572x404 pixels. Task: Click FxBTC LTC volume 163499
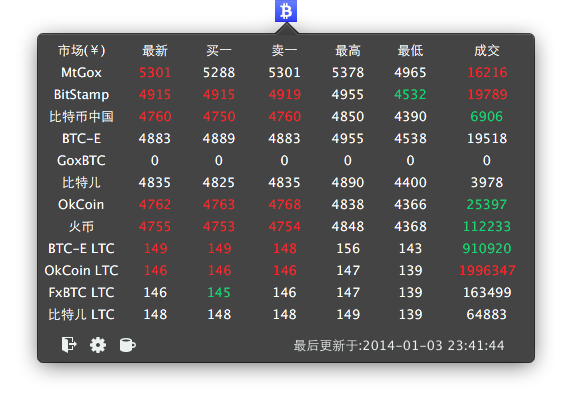[487, 292]
